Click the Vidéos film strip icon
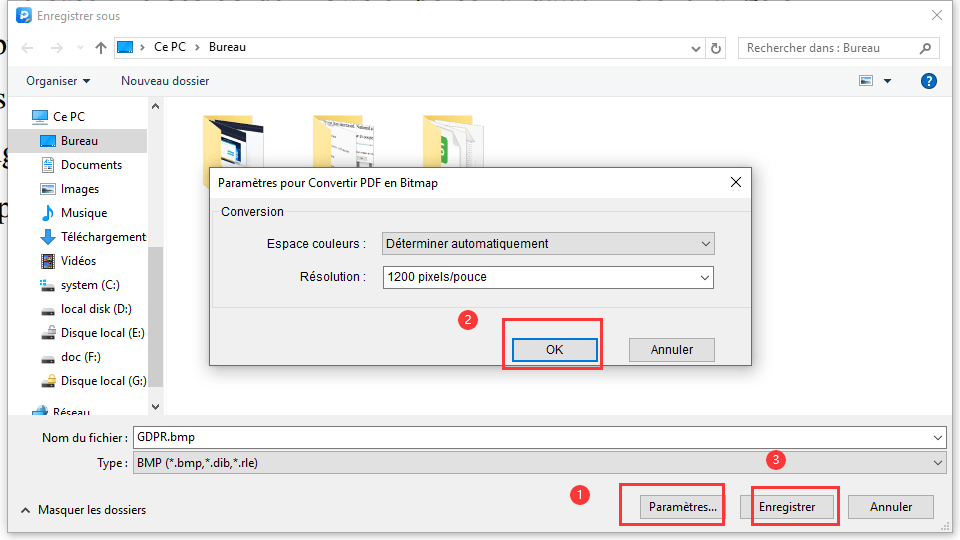Image resolution: width=960 pixels, height=540 pixels. click(48, 261)
